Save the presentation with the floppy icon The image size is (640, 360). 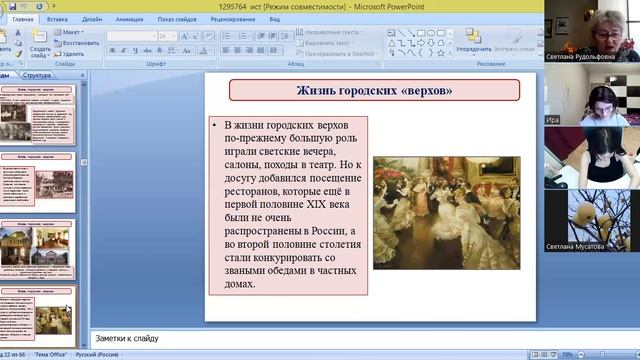[12, 7]
